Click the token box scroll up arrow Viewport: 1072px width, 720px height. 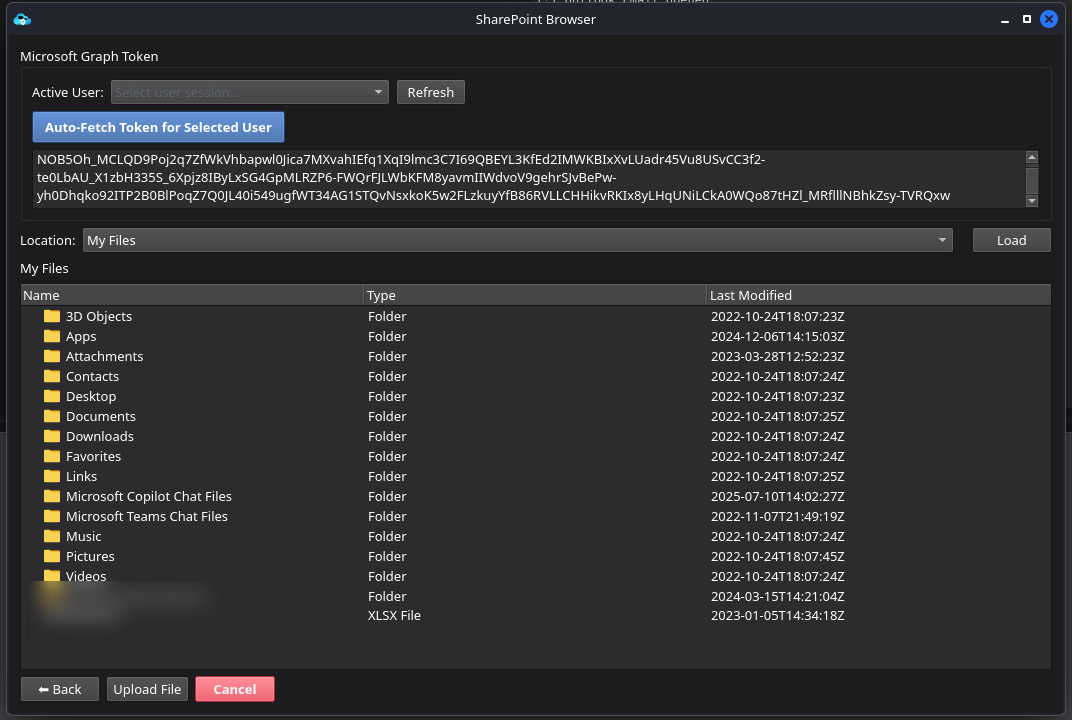[1032, 157]
